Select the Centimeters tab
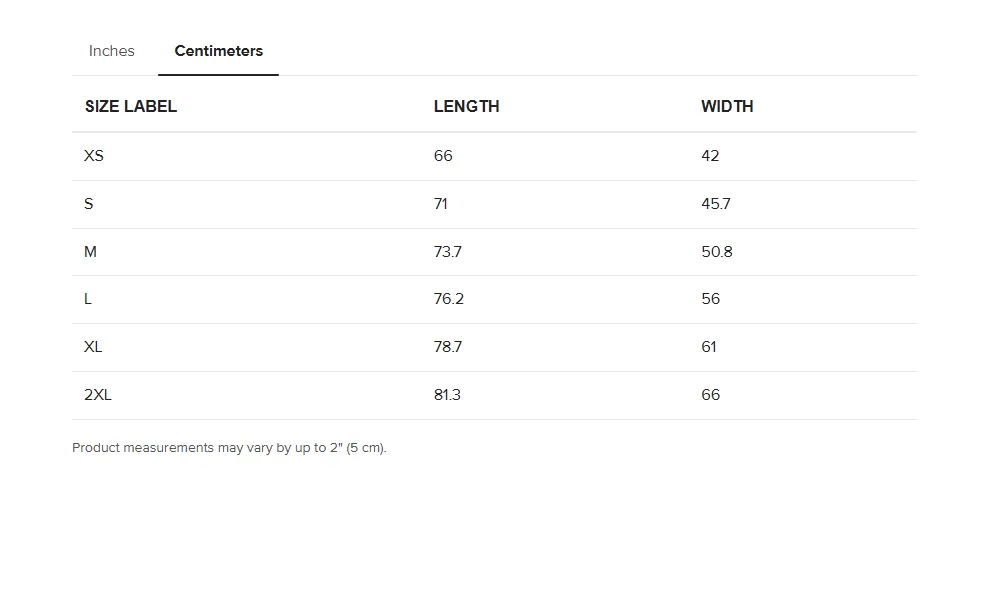This screenshot has height=600, width=1000. coord(218,51)
